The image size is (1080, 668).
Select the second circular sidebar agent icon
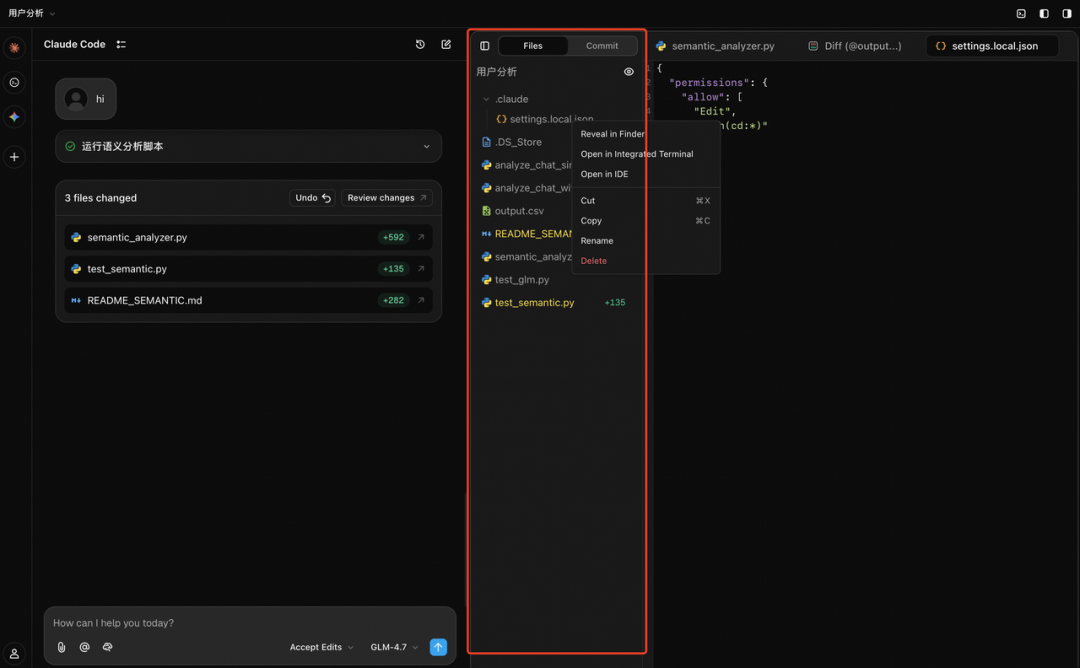14,83
